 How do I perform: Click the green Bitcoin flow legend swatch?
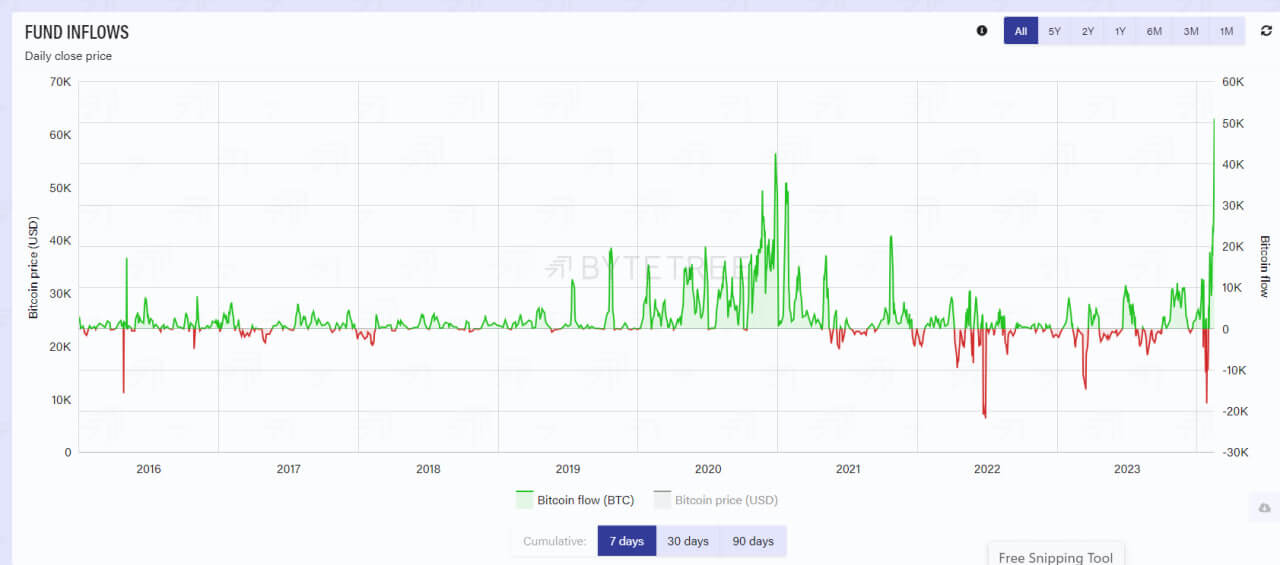pyautogui.click(x=524, y=500)
